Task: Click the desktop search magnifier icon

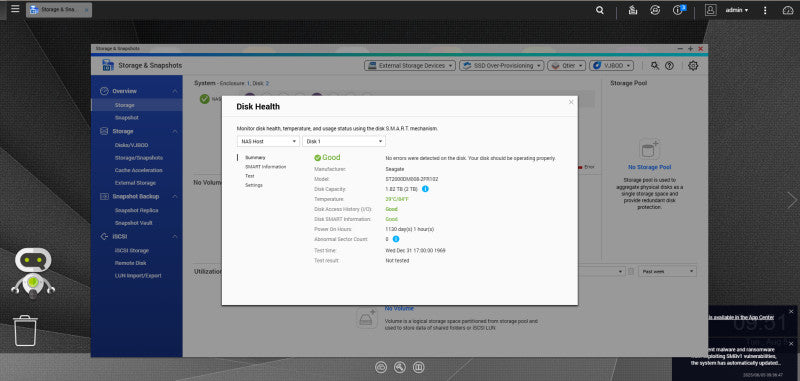Action: [x=600, y=10]
